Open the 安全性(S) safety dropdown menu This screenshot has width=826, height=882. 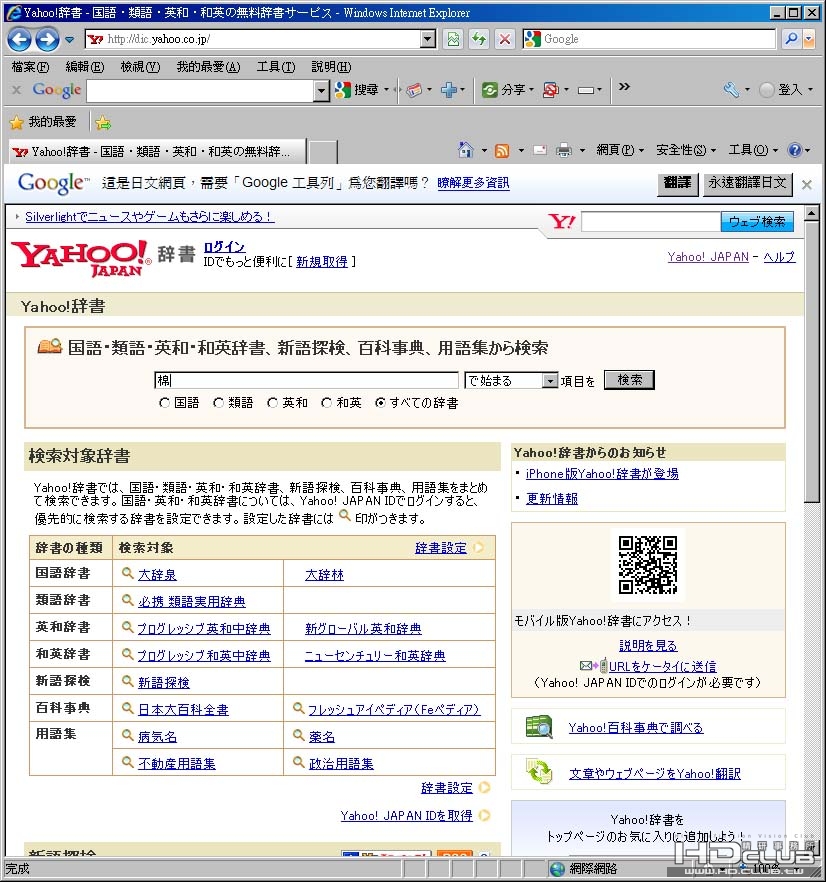686,150
